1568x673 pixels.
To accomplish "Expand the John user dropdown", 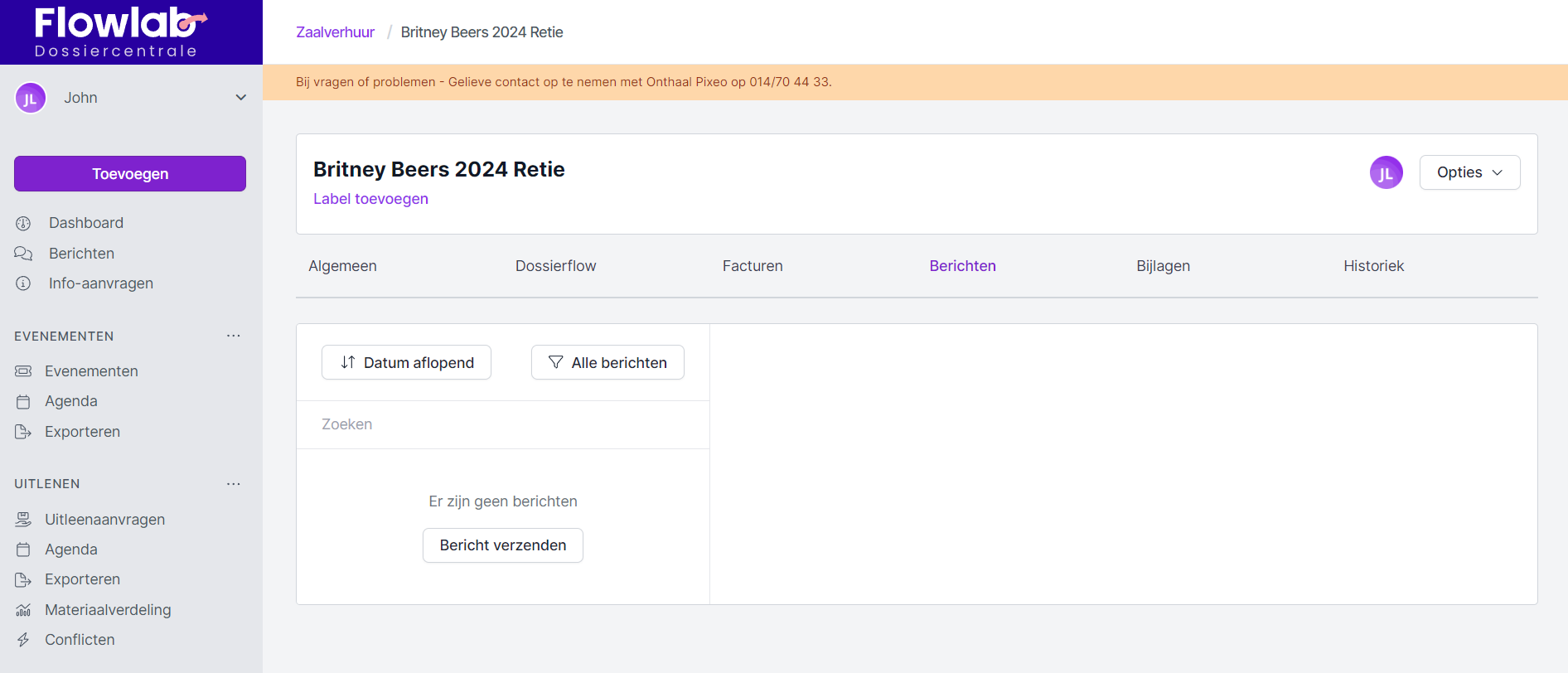I will pyautogui.click(x=240, y=98).
